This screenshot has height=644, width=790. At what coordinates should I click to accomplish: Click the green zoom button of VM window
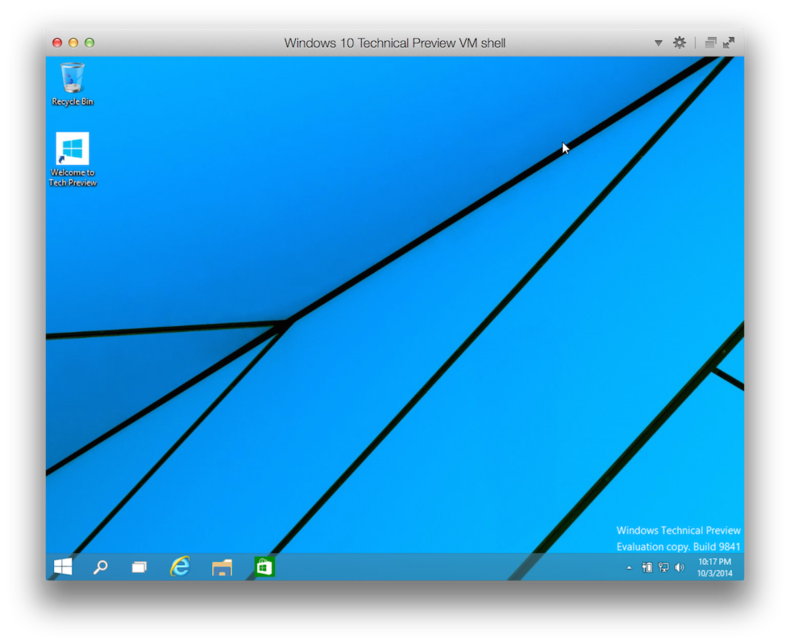(x=89, y=43)
